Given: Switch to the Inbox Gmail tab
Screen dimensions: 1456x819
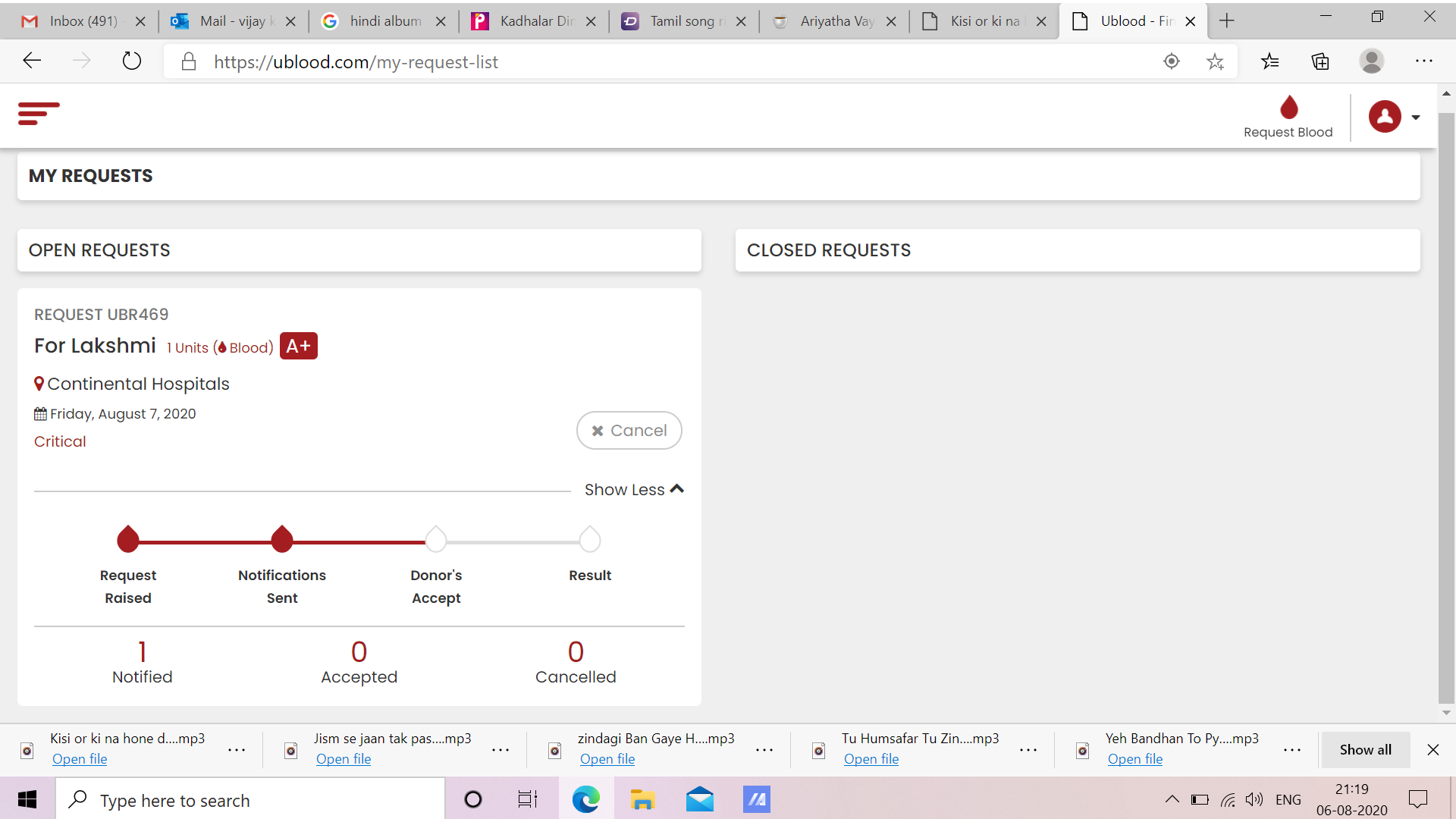Looking at the screenshot, I should pyautogui.click(x=82, y=21).
